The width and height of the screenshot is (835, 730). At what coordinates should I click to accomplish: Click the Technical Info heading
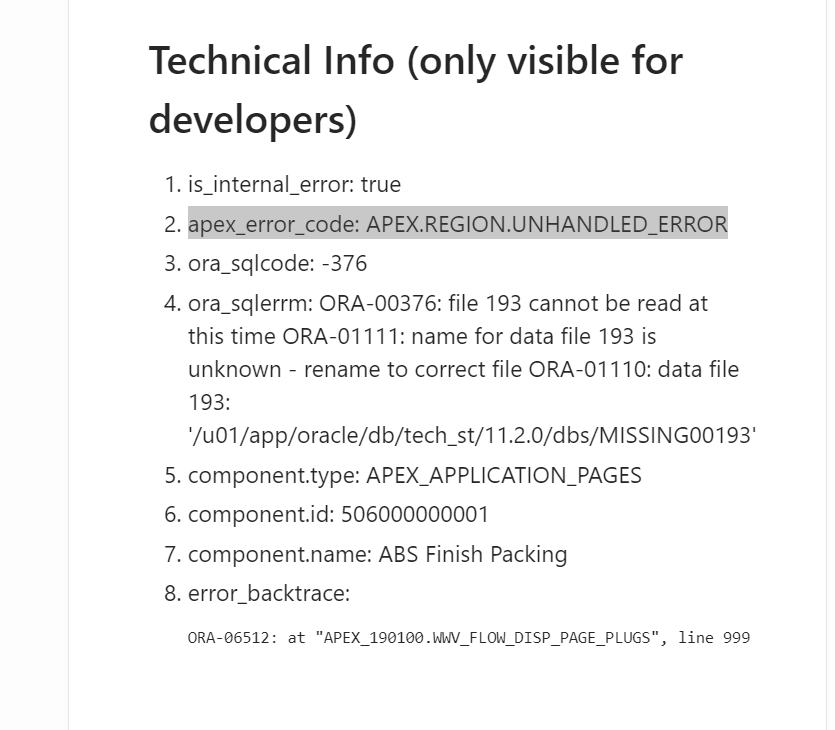point(415,90)
